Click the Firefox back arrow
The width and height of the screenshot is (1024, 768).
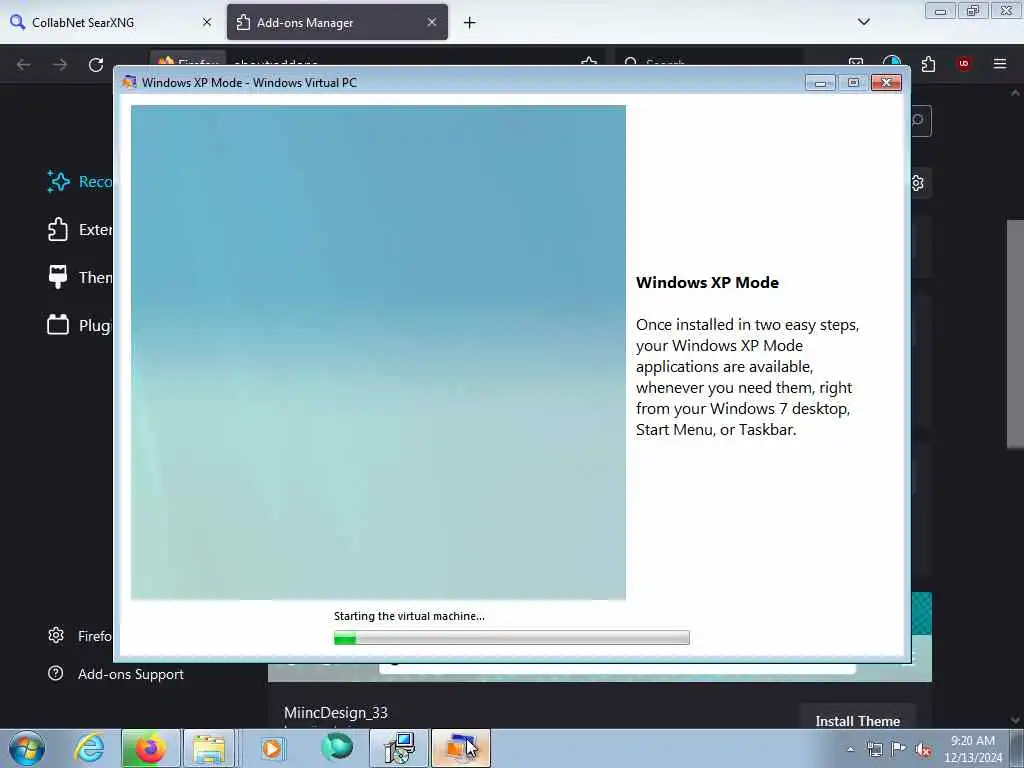click(24, 64)
